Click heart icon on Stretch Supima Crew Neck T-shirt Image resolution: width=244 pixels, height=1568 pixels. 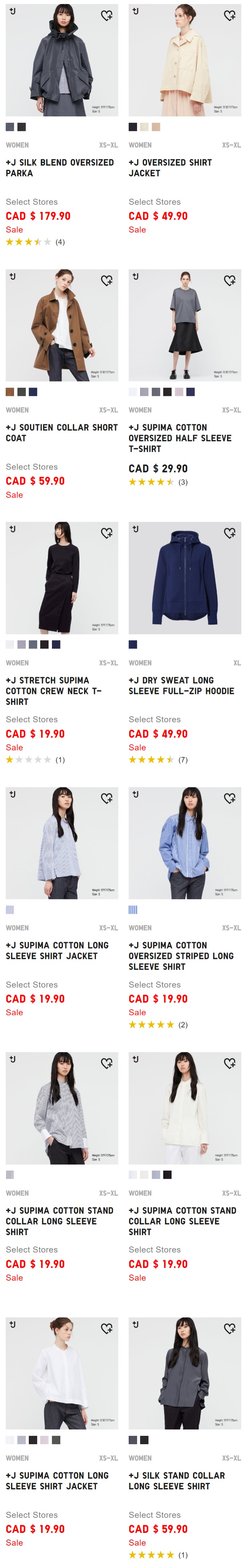(107, 533)
